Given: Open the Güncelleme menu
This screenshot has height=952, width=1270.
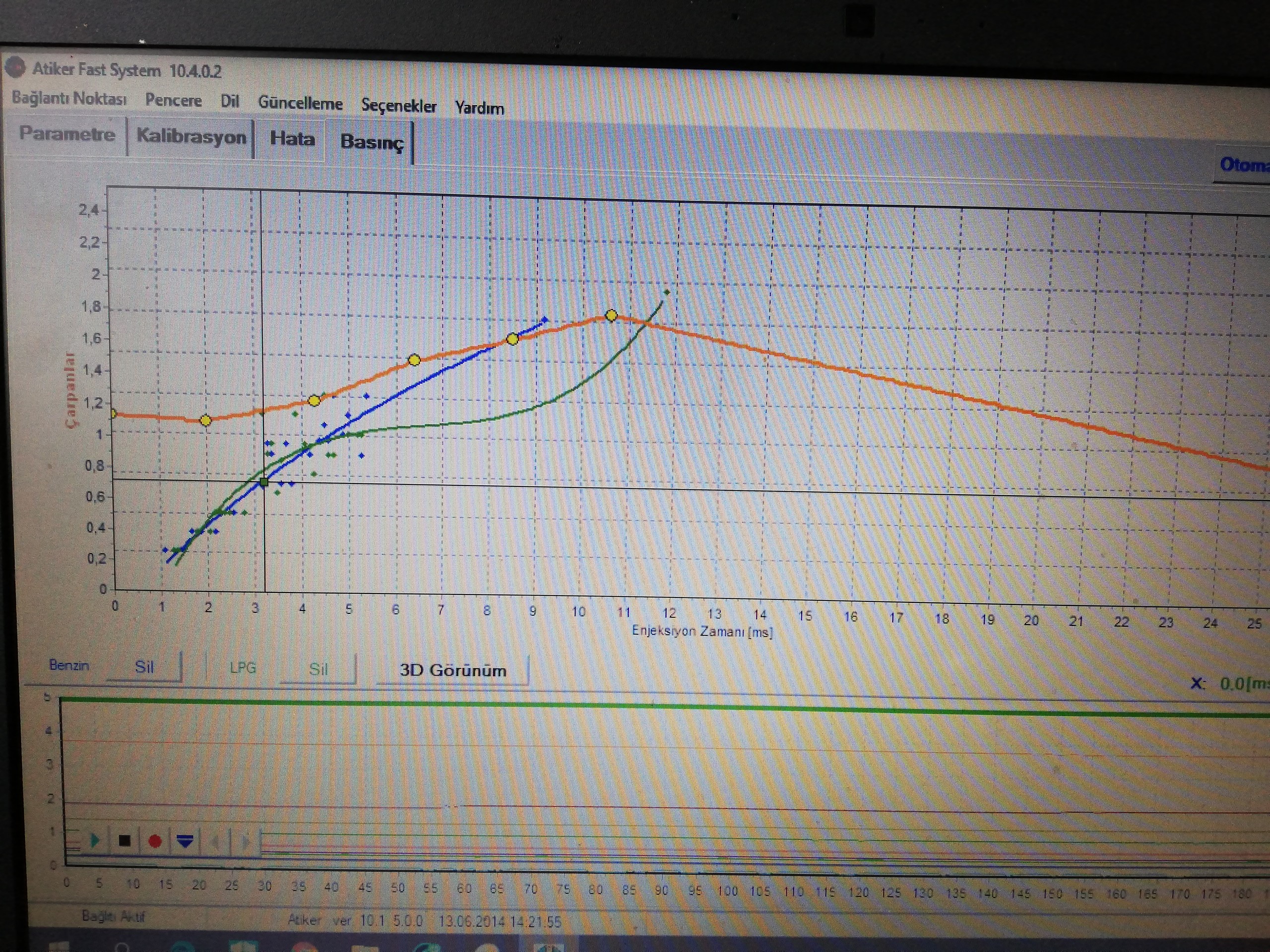Looking at the screenshot, I should click(x=300, y=103).
